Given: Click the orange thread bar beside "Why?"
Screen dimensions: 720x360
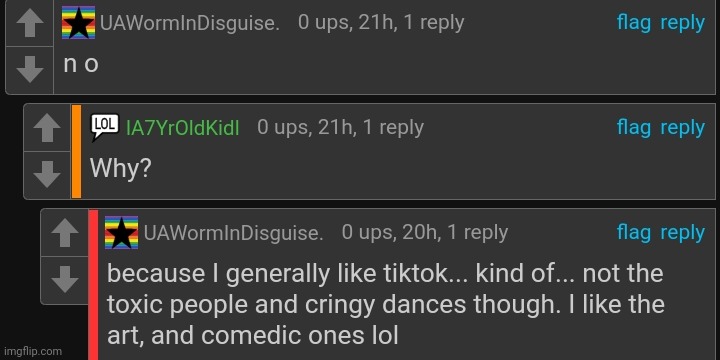Looking at the screenshot, I should tap(76, 152).
